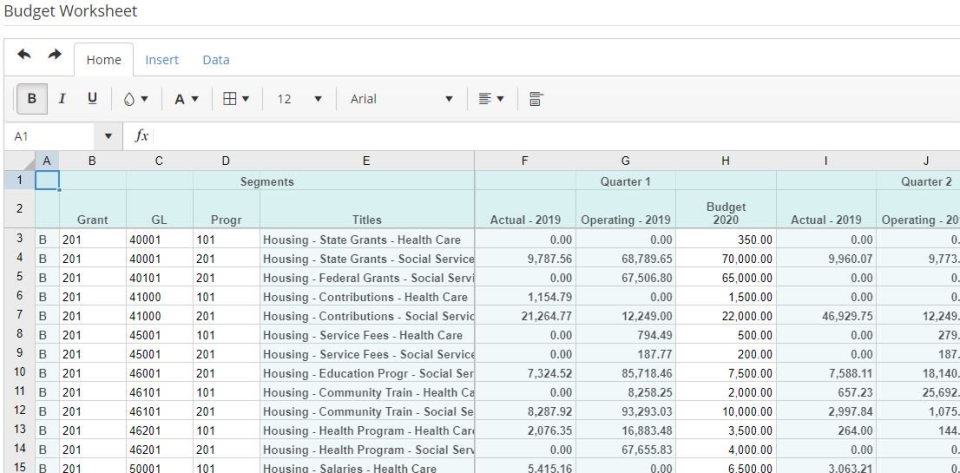Expand the Arial font family dropdown
The height and width of the screenshot is (473, 960).
(x=402, y=100)
